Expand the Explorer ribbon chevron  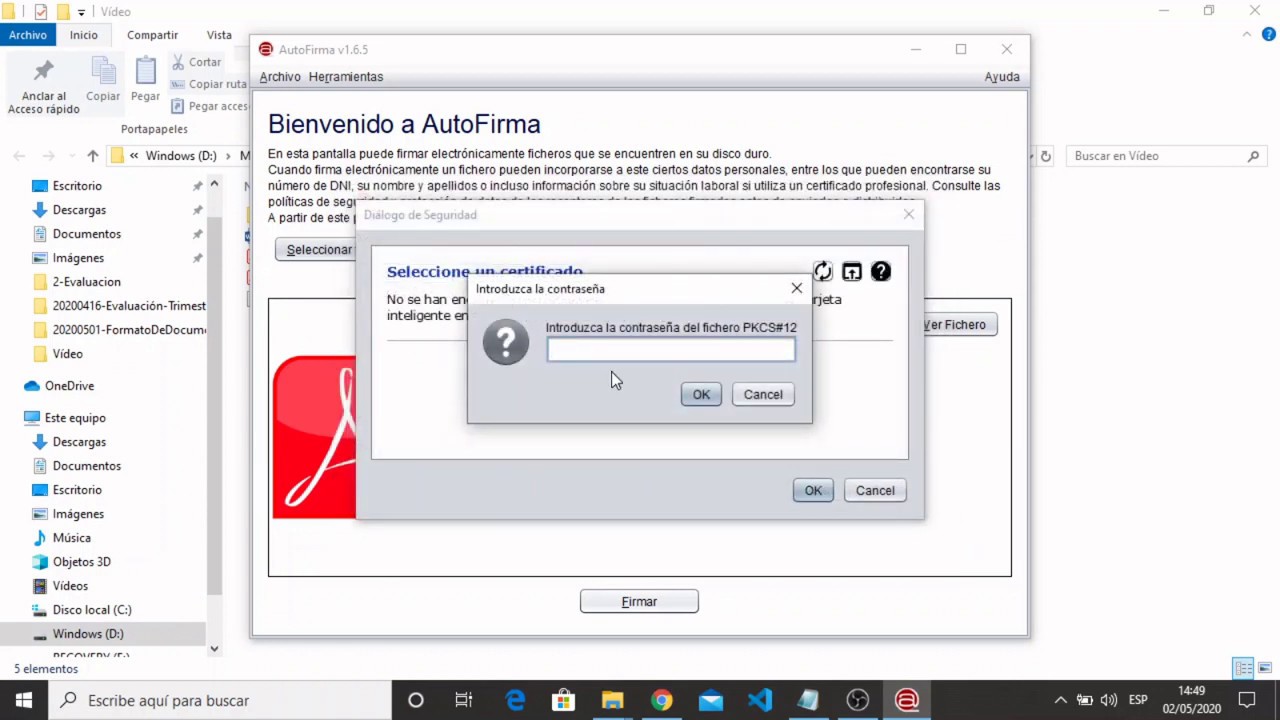[1246, 35]
